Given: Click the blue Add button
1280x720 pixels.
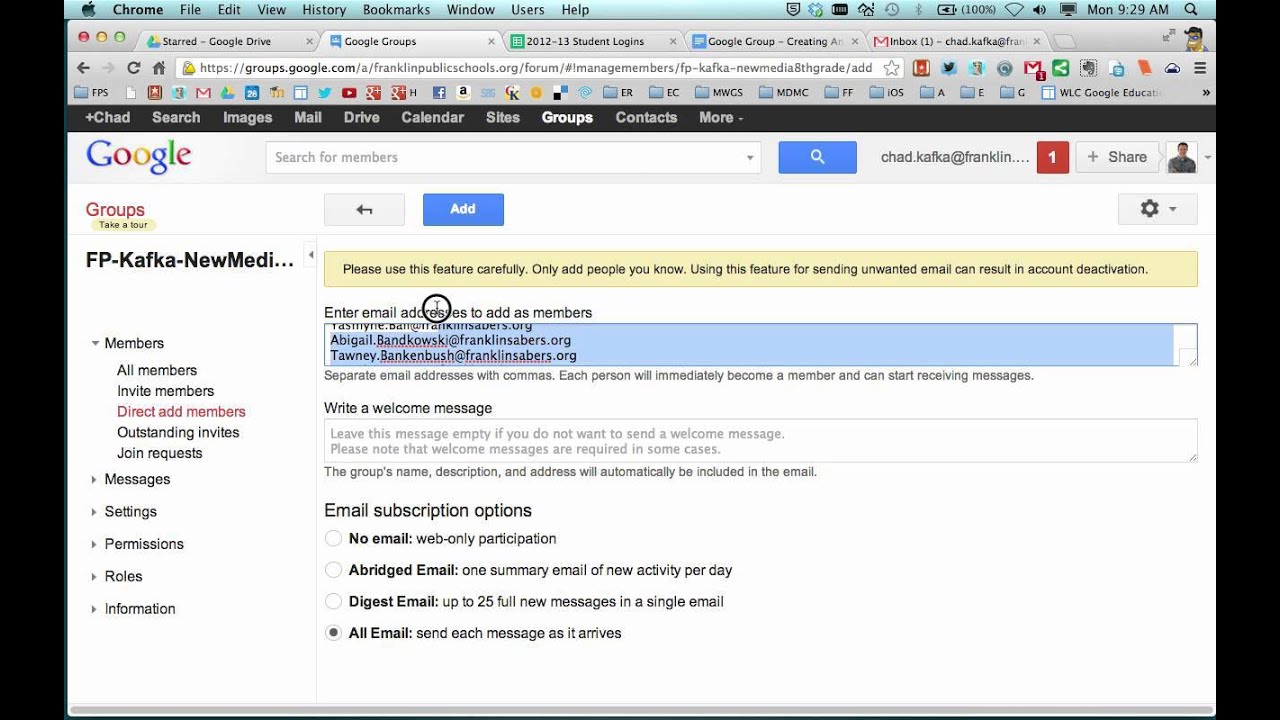Looking at the screenshot, I should click(463, 209).
